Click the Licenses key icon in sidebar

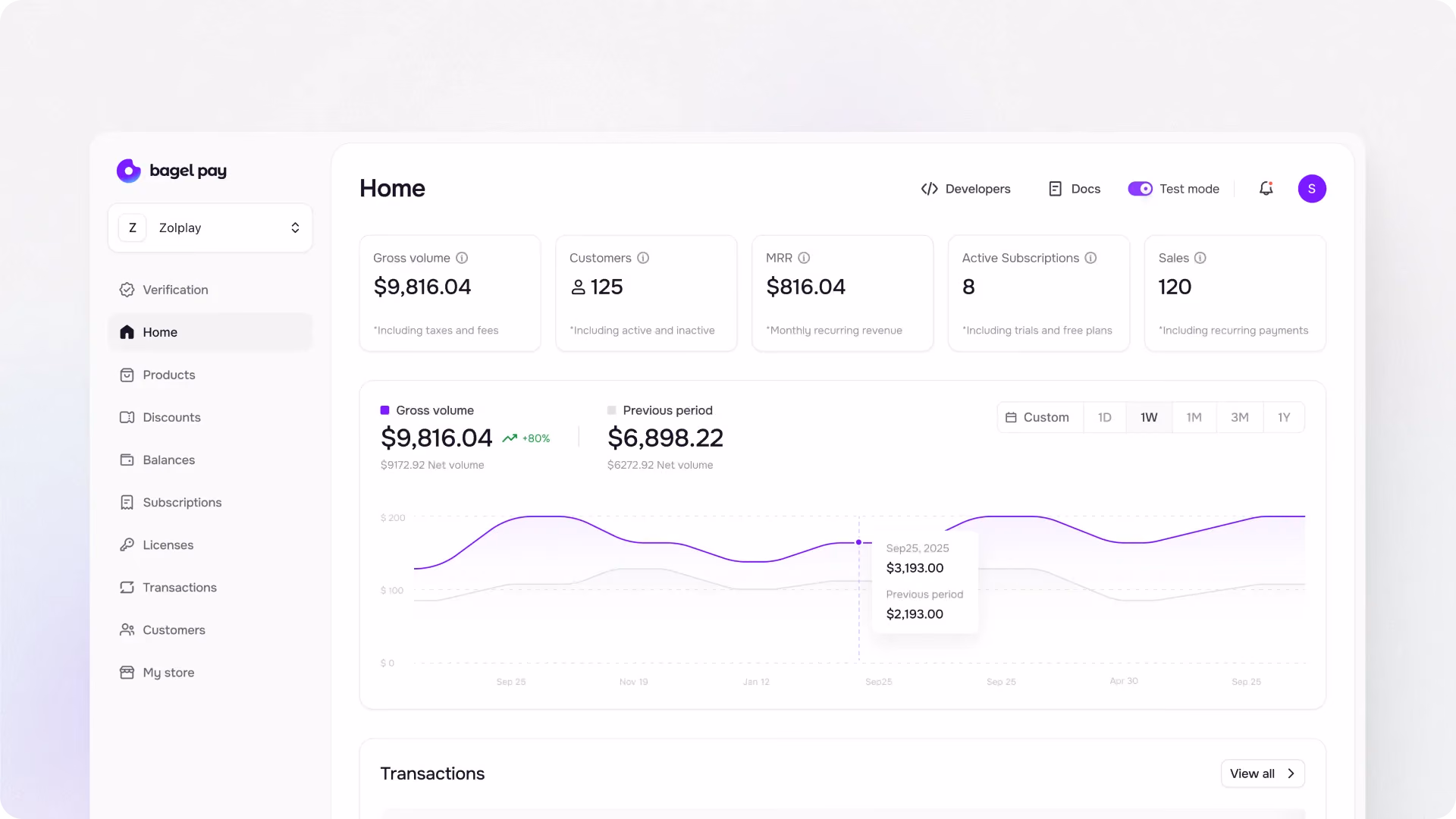point(127,544)
